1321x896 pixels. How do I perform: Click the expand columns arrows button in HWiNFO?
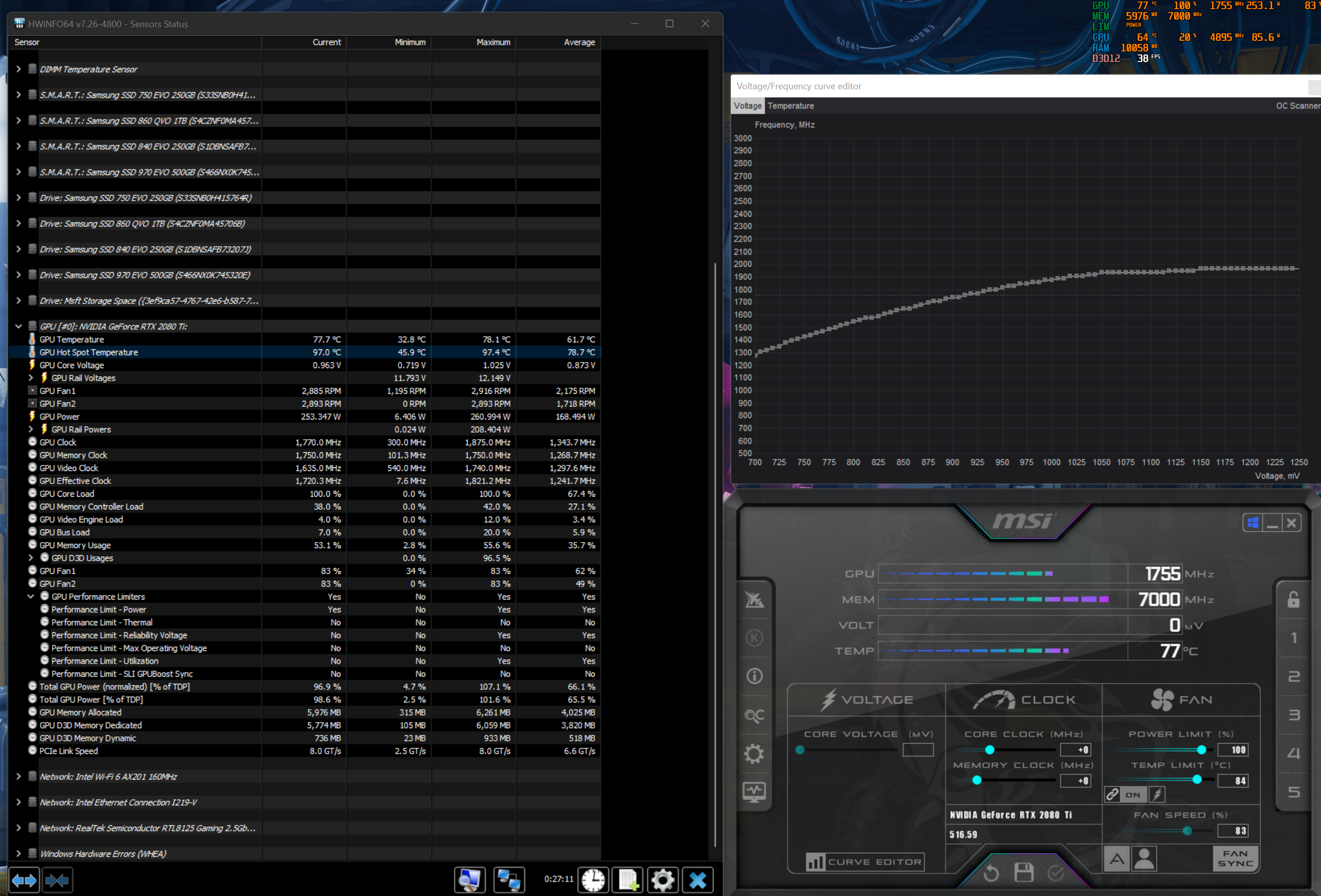pyautogui.click(x=24, y=880)
